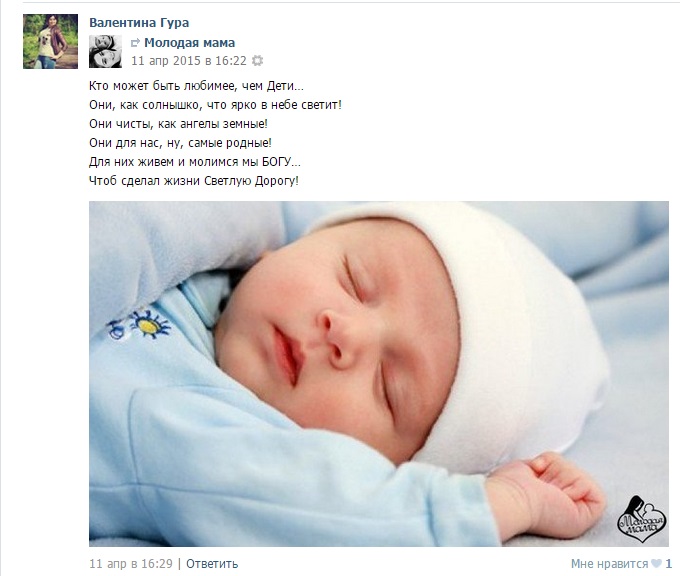Open the Молодая мама group avatar thumbnail
Viewport: 688px width, 576px height.
[105, 52]
